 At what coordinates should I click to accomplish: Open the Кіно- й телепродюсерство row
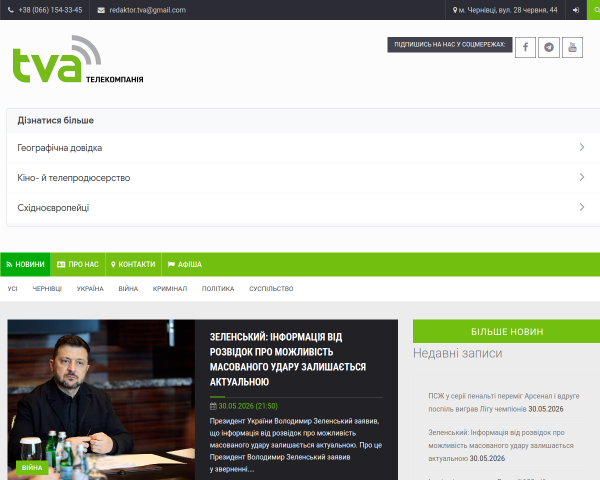303,177
